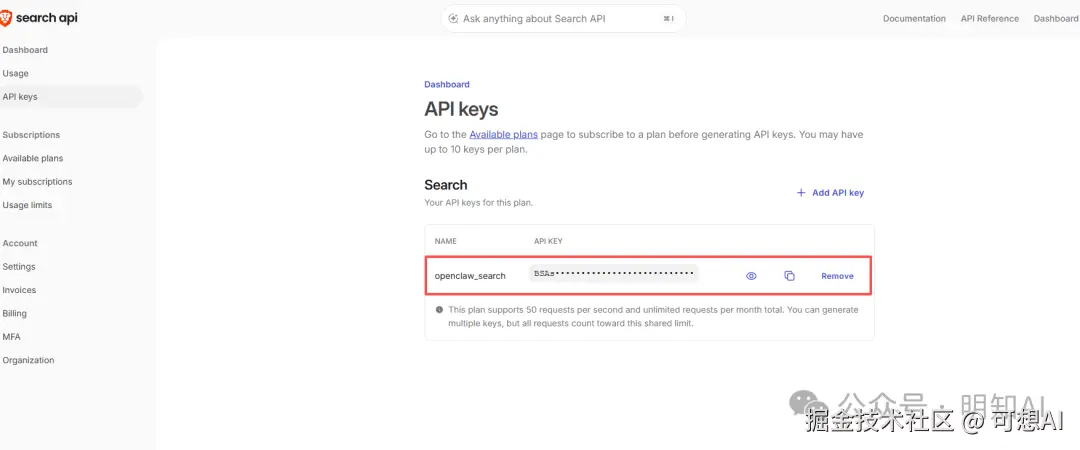This screenshot has width=1080, height=450.
Task: Click the masked BSAs API key value
Action: 614,273
